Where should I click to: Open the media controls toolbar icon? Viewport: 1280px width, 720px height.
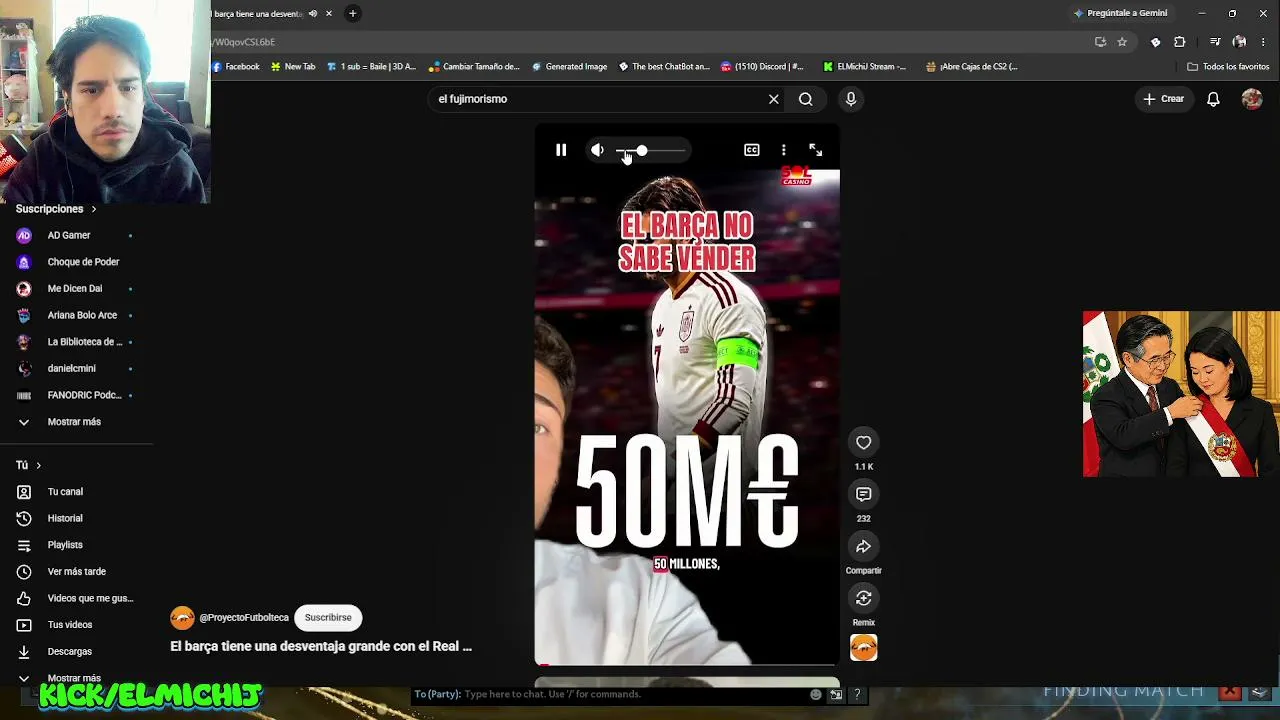pos(1215,42)
